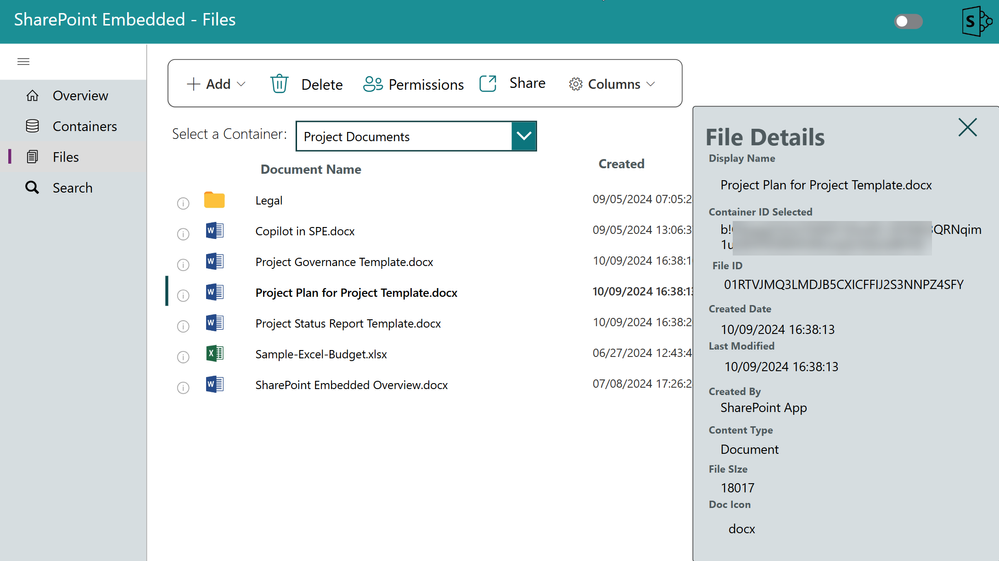Click the SharePoint logo in header
The height and width of the screenshot is (561, 999).
(977, 22)
